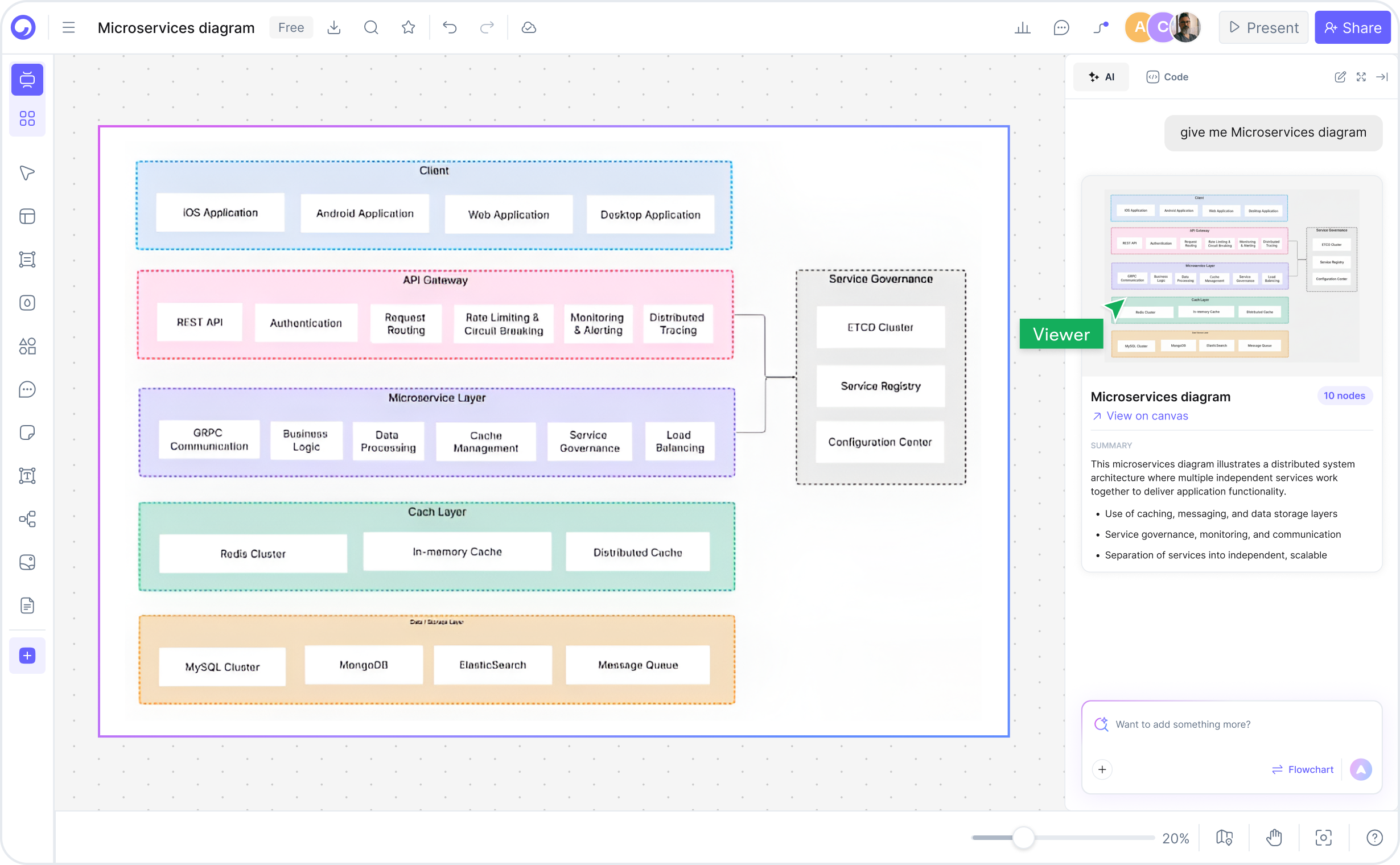Toggle the hand pan tool
Viewport: 1400px width, 865px height.
1274,838
